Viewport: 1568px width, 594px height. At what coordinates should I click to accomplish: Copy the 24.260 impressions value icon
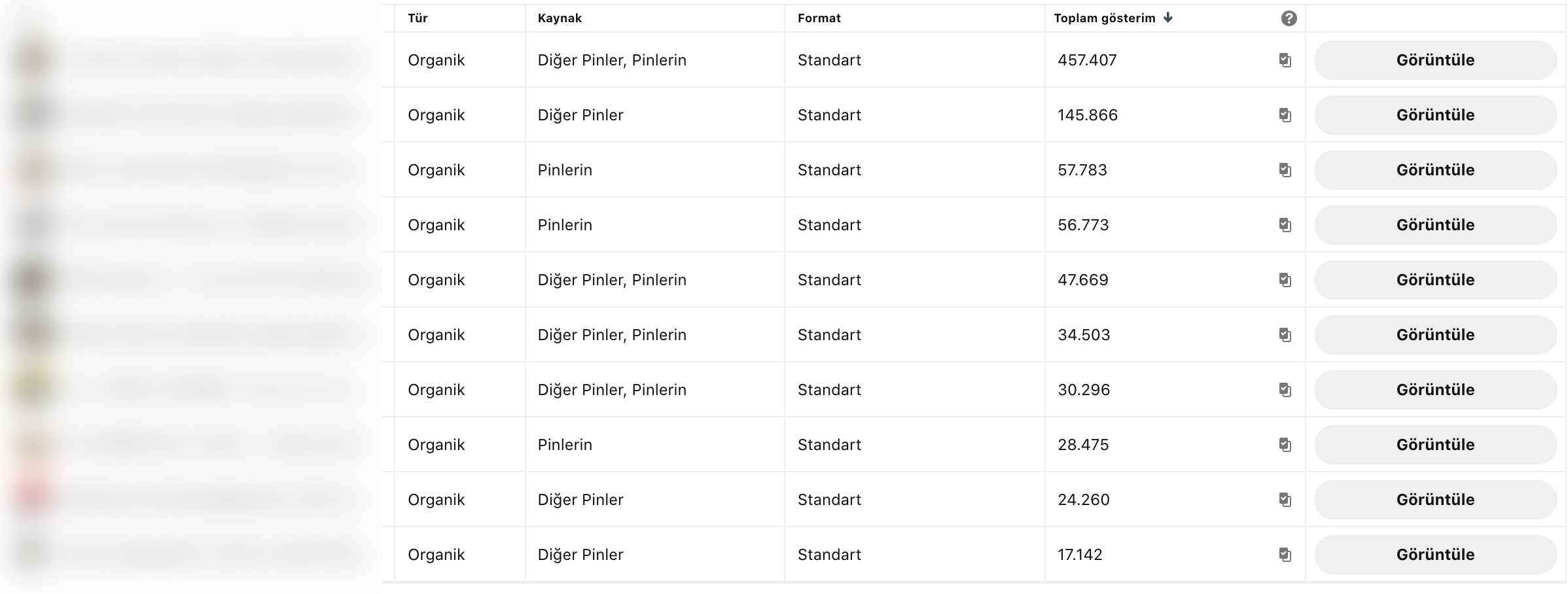pos(1285,500)
